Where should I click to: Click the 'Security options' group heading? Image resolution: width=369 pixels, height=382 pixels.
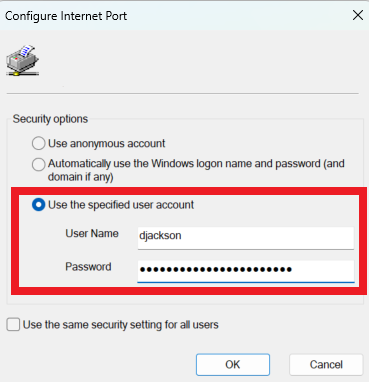[50, 119]
